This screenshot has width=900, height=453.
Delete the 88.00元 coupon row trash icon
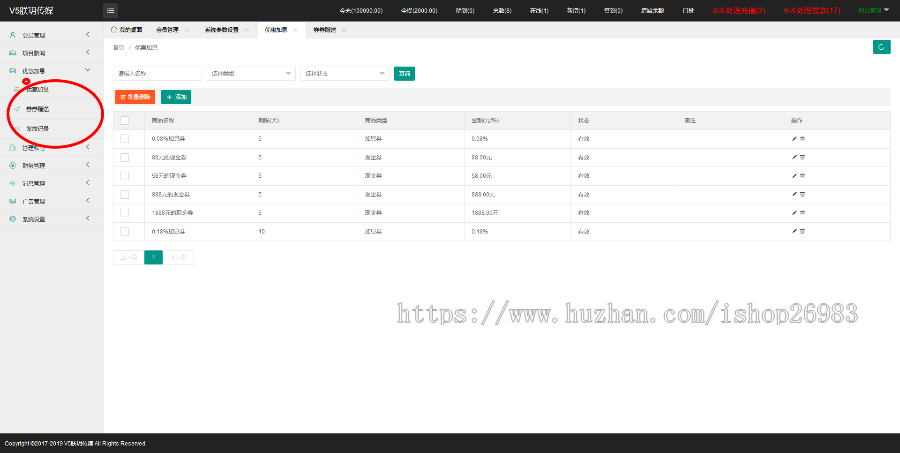coord(802,157)
